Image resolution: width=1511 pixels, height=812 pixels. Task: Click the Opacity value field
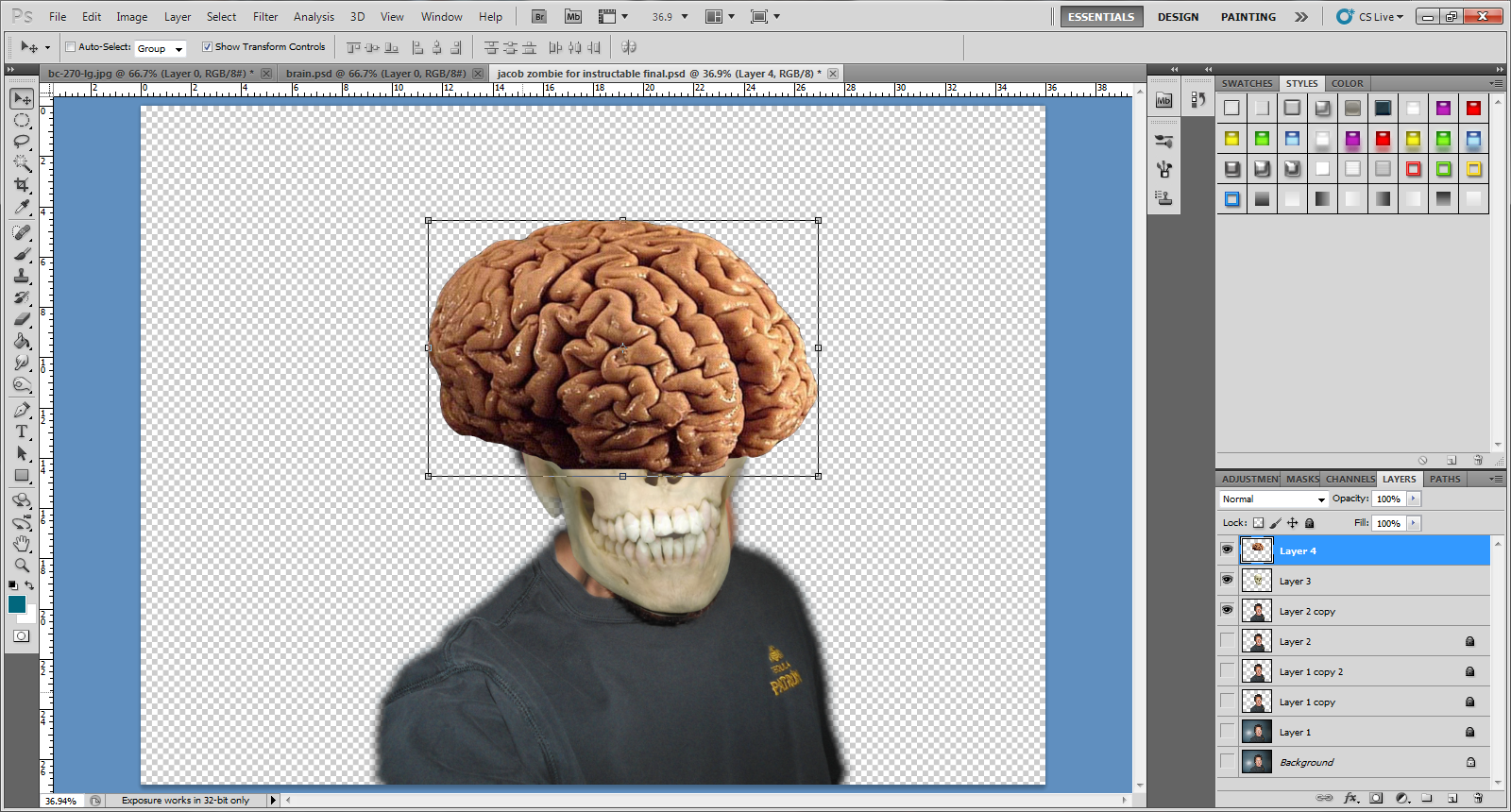click(x=1388, y=499)
